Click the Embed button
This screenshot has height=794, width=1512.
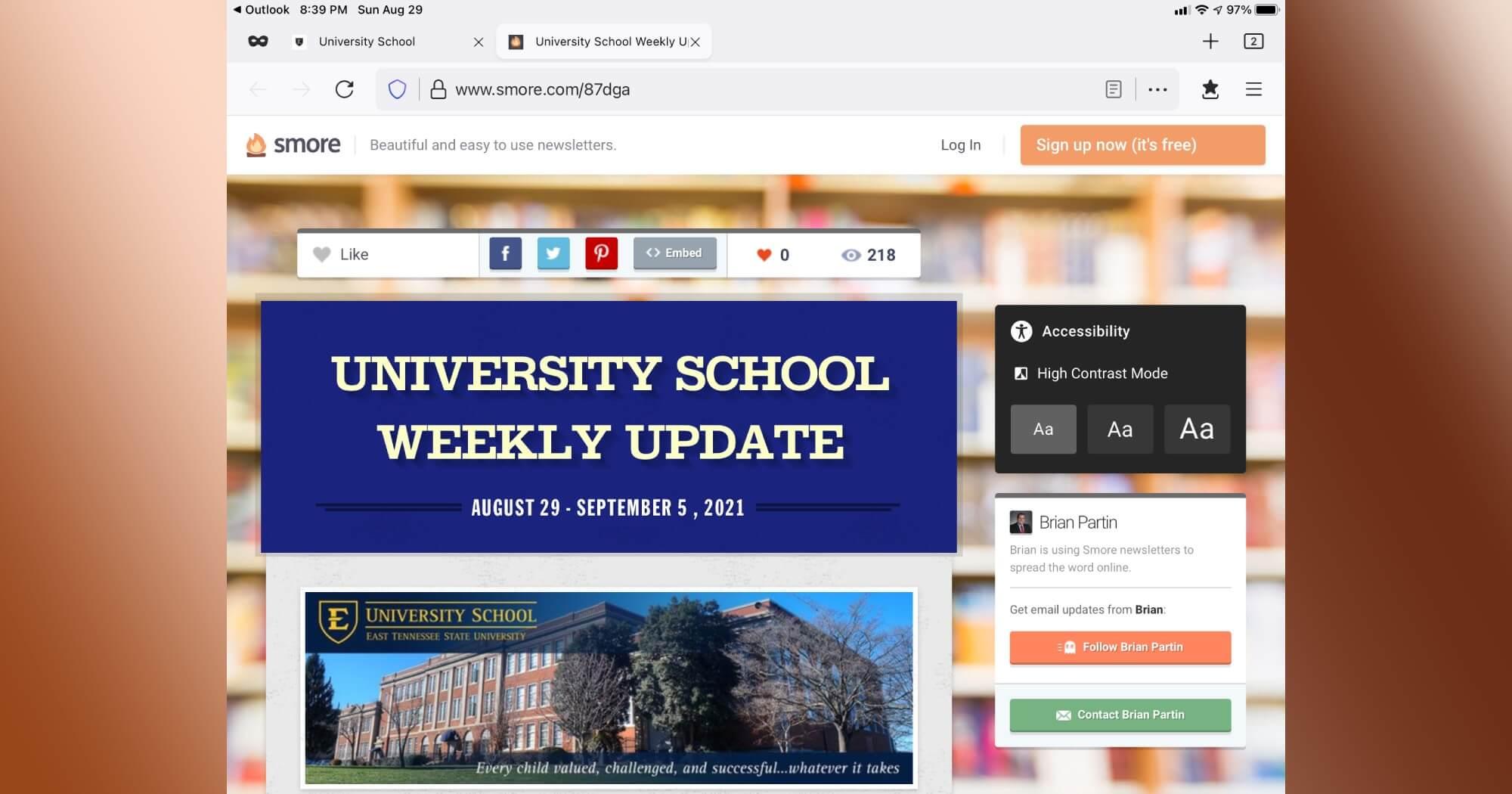point(674,253)
